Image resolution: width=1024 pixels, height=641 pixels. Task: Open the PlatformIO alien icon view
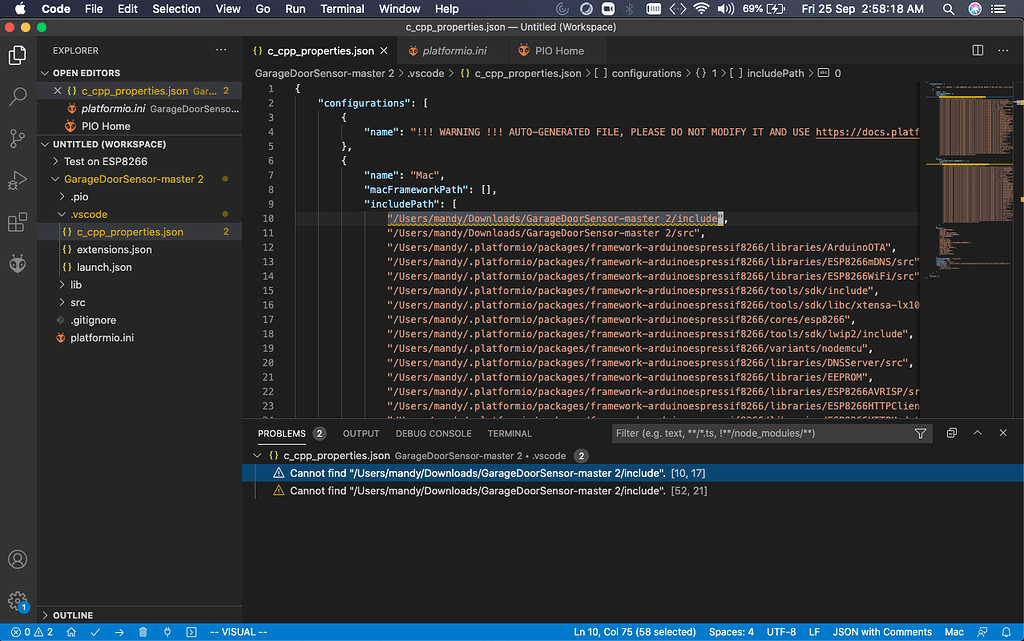click(18, 264)
